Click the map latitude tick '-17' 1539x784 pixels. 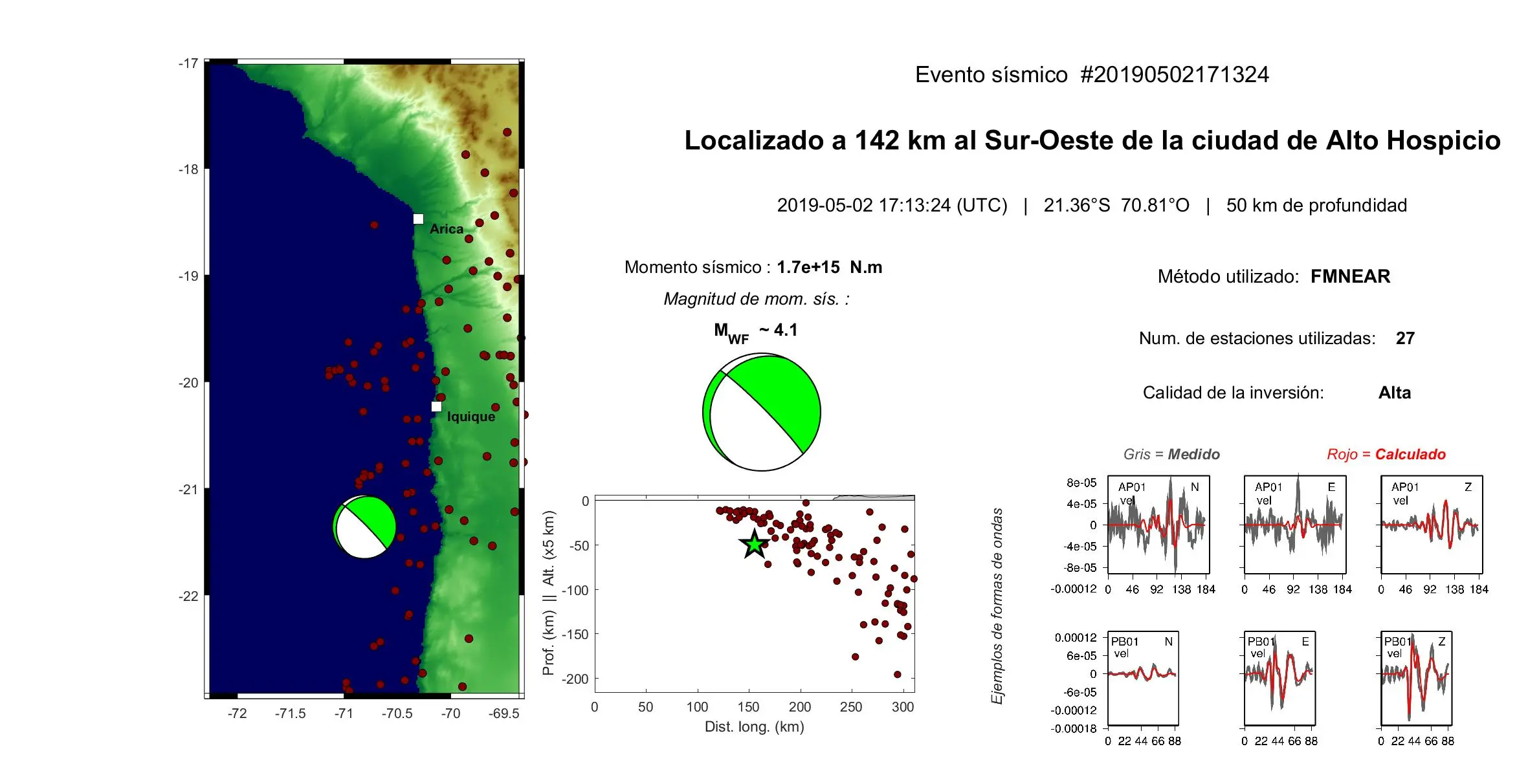point(188,63)
